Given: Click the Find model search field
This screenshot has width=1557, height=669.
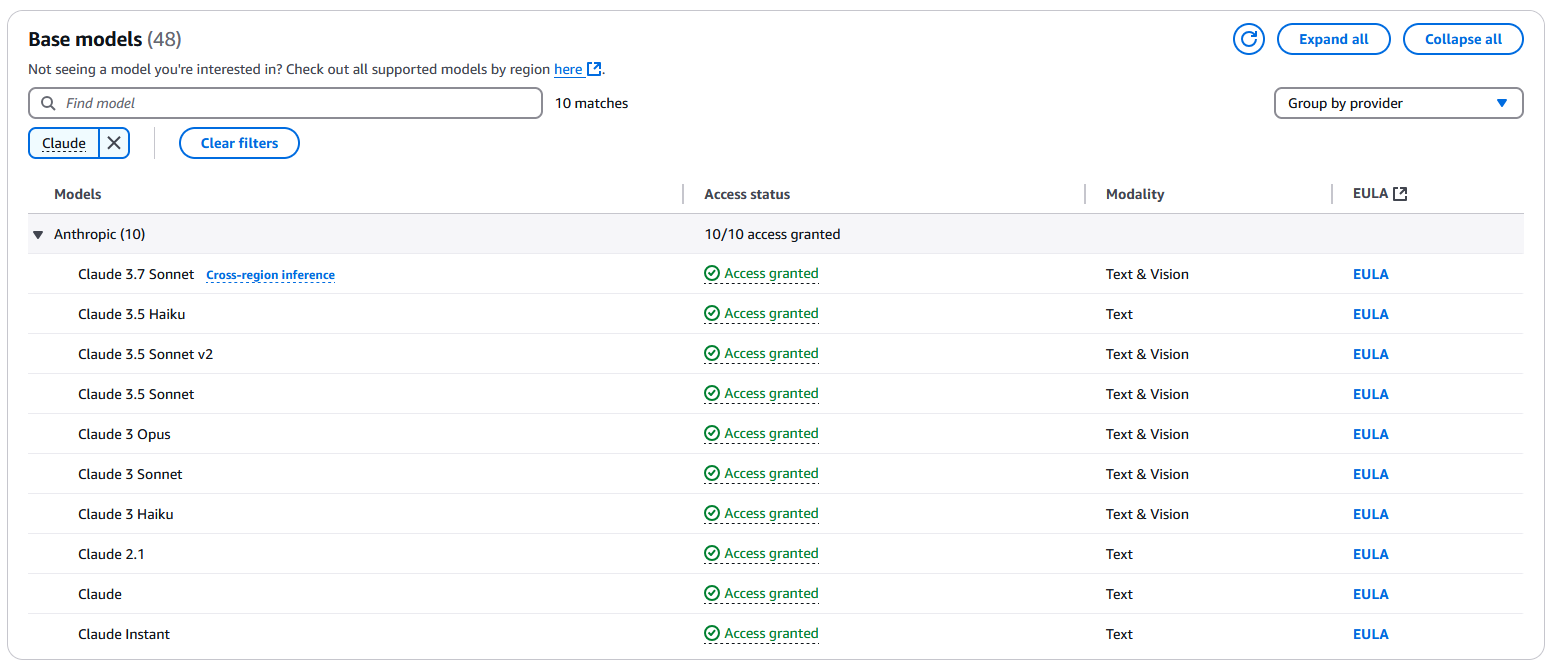Looking at the screenshot, I should point(285,103).
